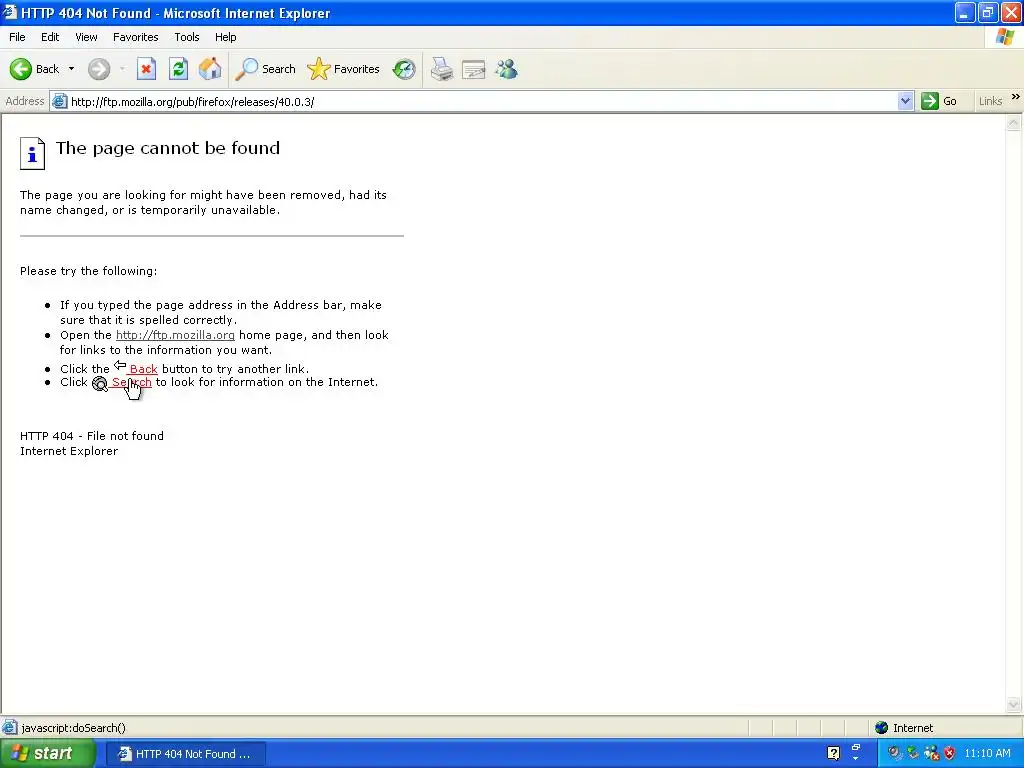Click the Search link in page

pyautogui.click(x=131, y=382)
